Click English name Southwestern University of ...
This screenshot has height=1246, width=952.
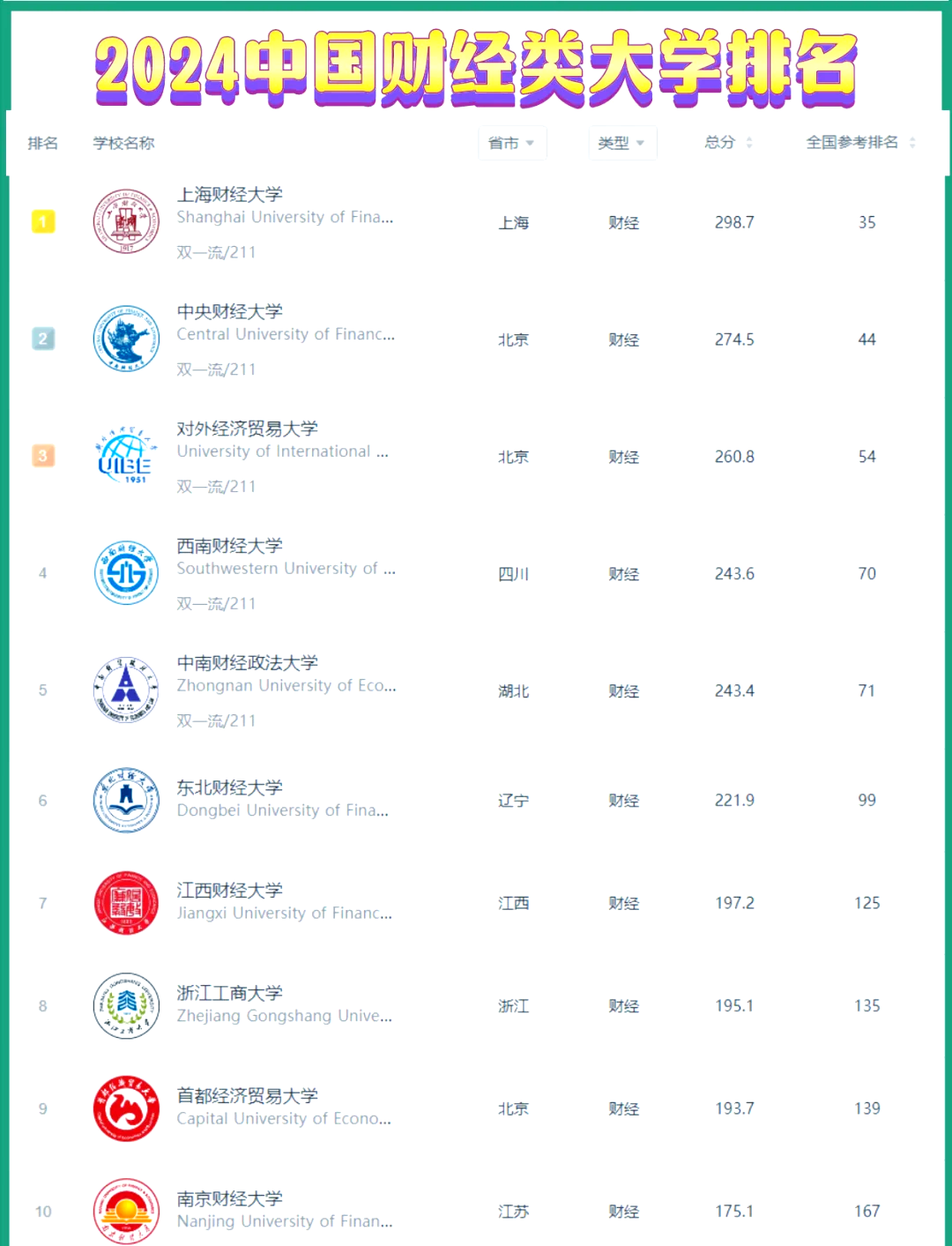click(x=286, y=569)
